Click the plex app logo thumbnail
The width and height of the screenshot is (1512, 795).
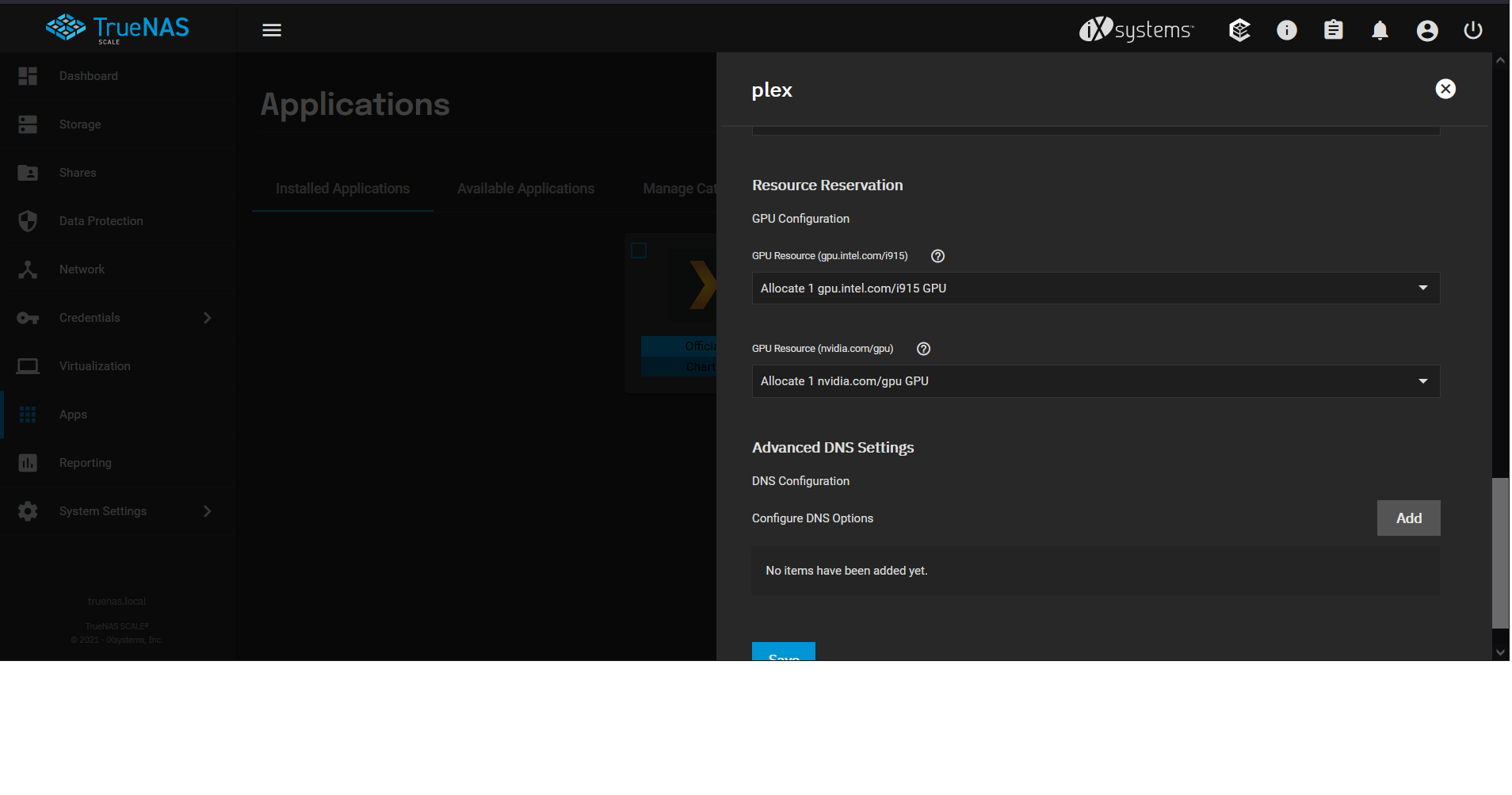click(693, 284)
